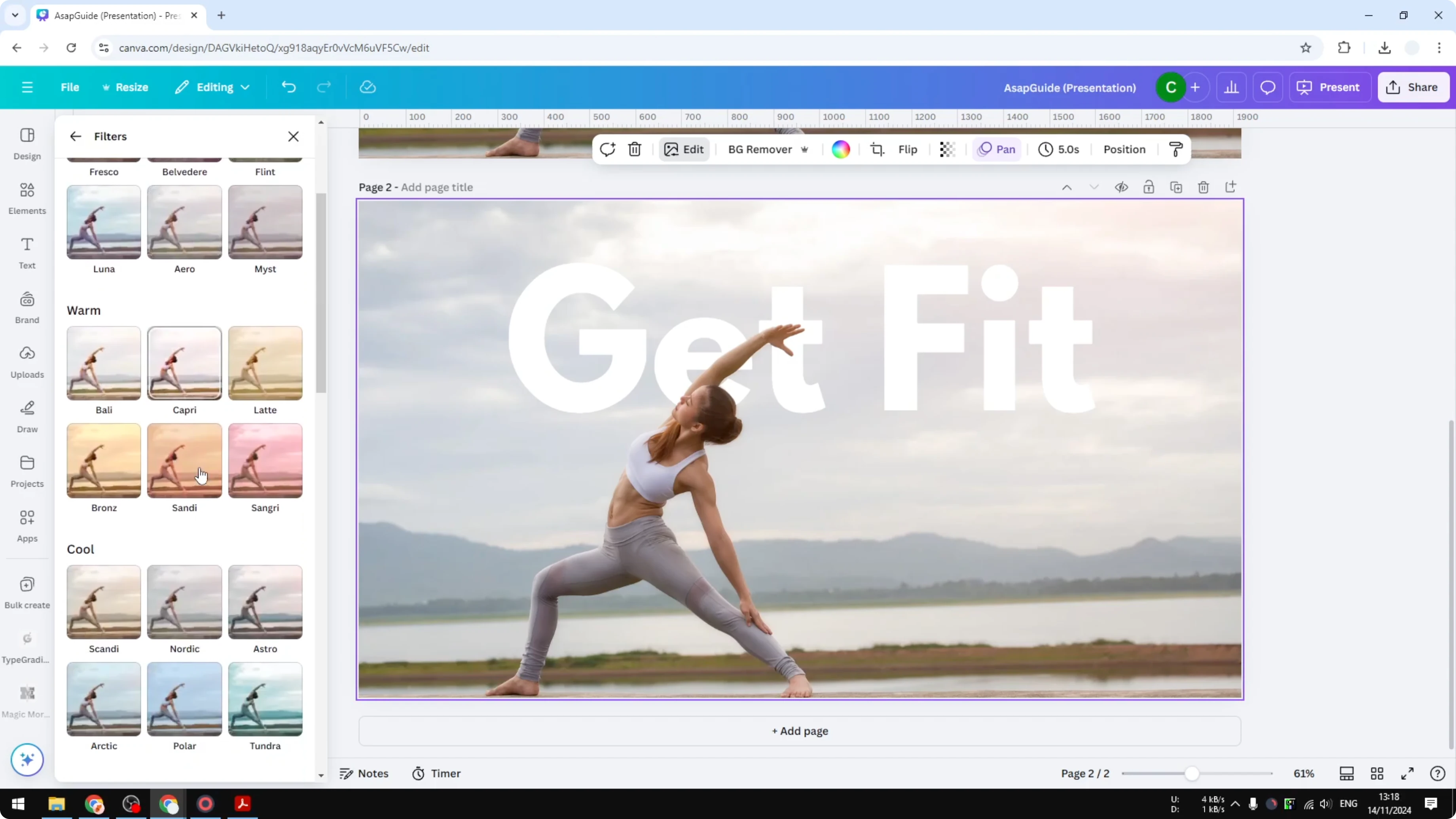This screenshot has width=1456, height=819.
Task: Open the Elements panel
Action: tap(27, 198)
